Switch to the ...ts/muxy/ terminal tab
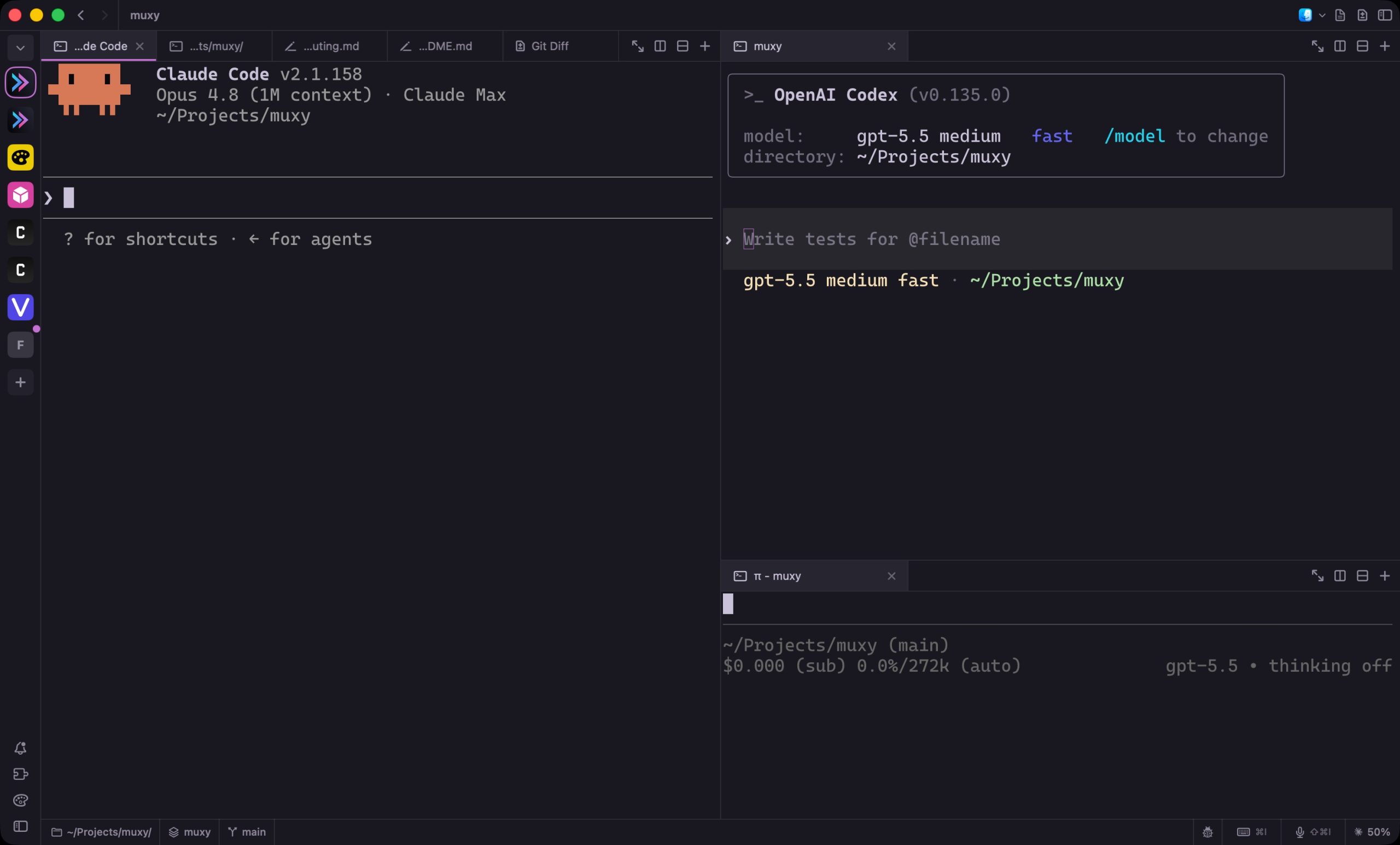Viewport: 1400px width, 845px height. click(214, 46)
